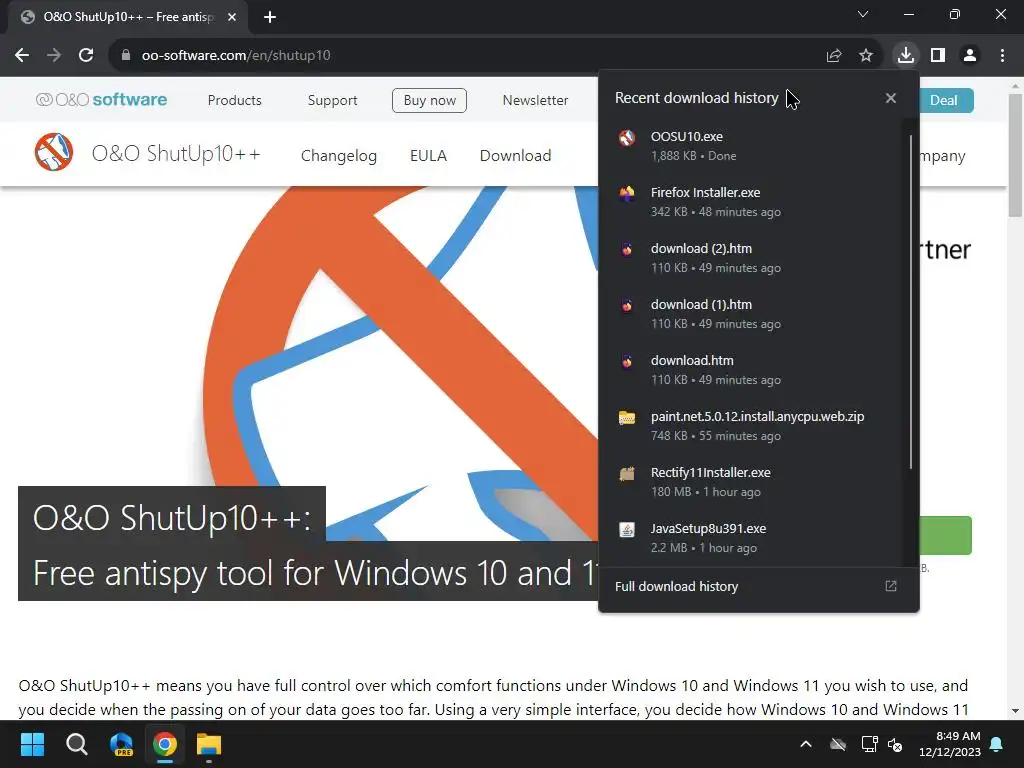Click the download (2).htm file icon
The width and height of the screenshot is (1024, 768).
tap(627, 249)
